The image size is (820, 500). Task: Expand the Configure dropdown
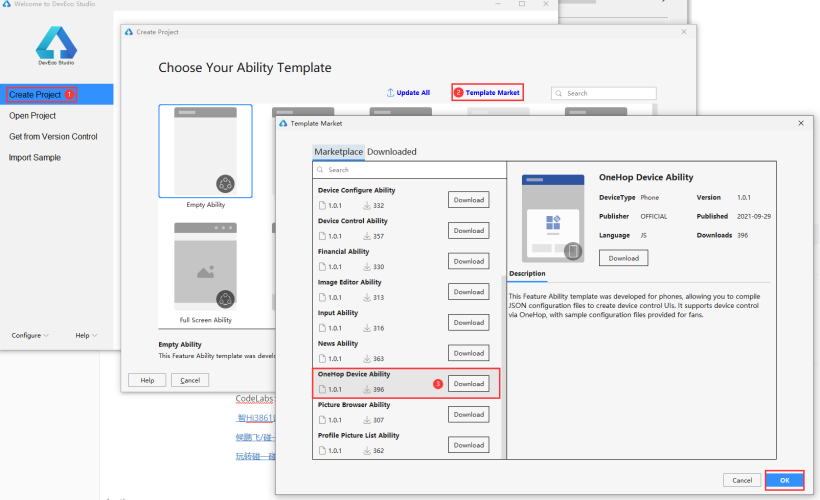30,335
